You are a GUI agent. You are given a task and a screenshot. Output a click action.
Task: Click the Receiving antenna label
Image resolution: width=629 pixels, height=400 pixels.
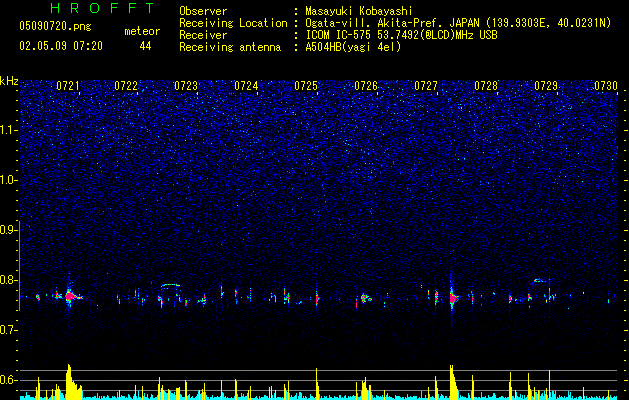(x=230, y=47)
